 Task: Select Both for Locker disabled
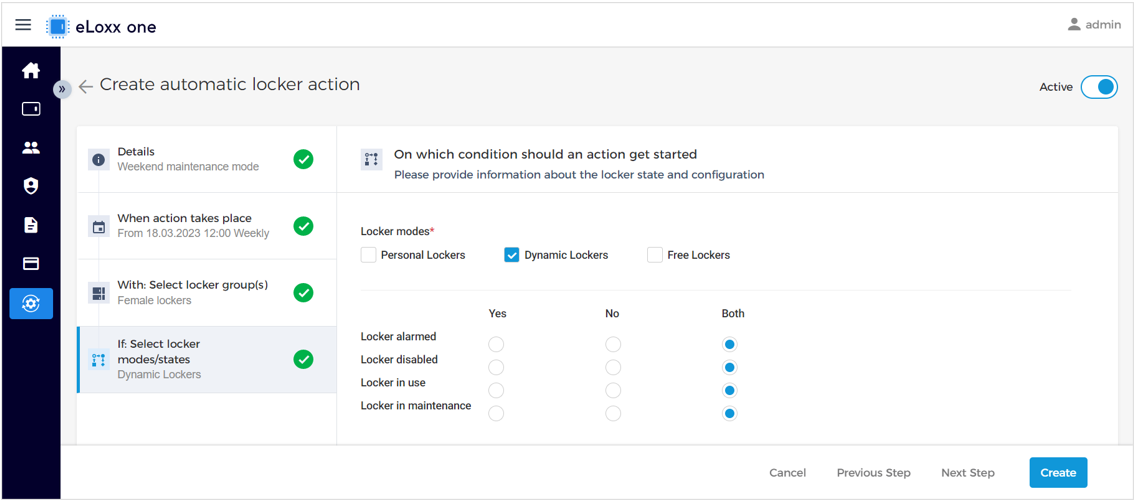(730, 367)
